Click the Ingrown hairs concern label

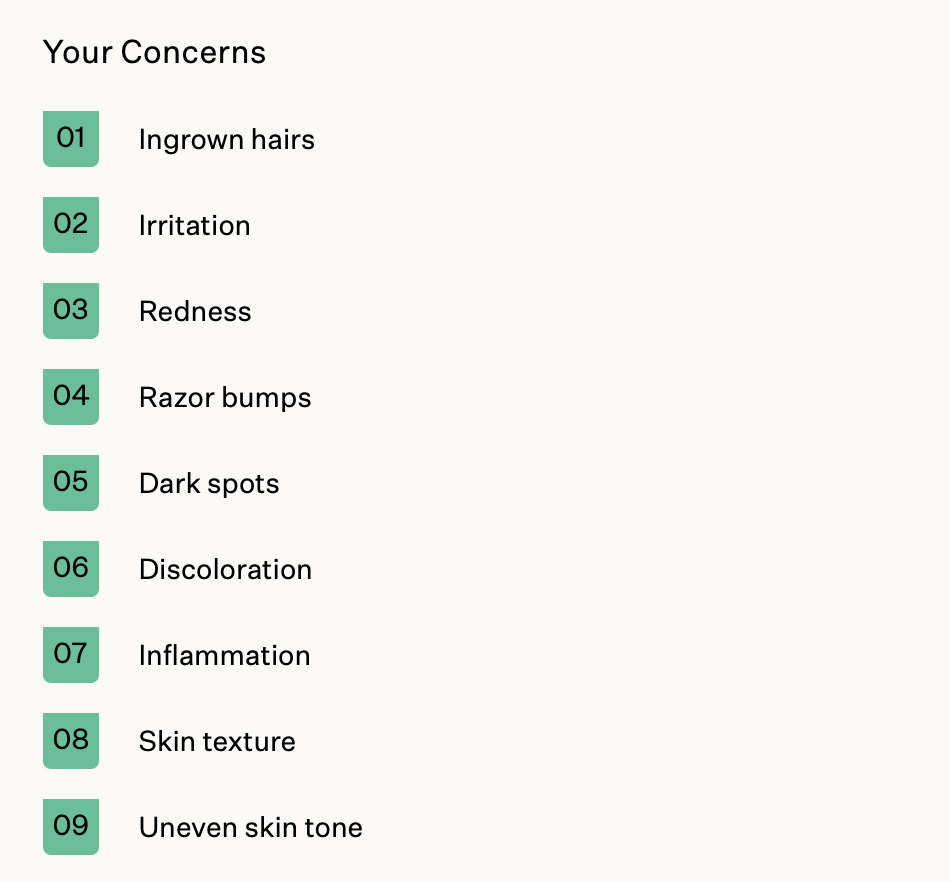(x=226, y=140)
